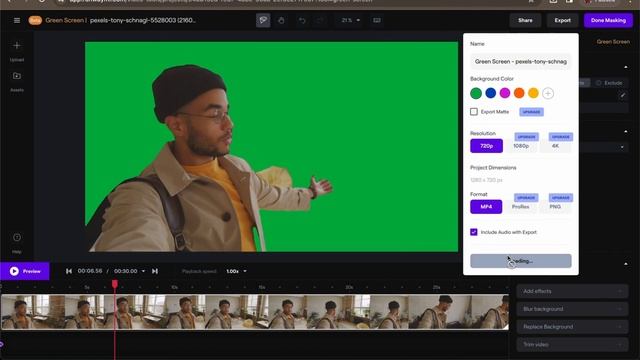Select MP4 format

click(486, 207)
